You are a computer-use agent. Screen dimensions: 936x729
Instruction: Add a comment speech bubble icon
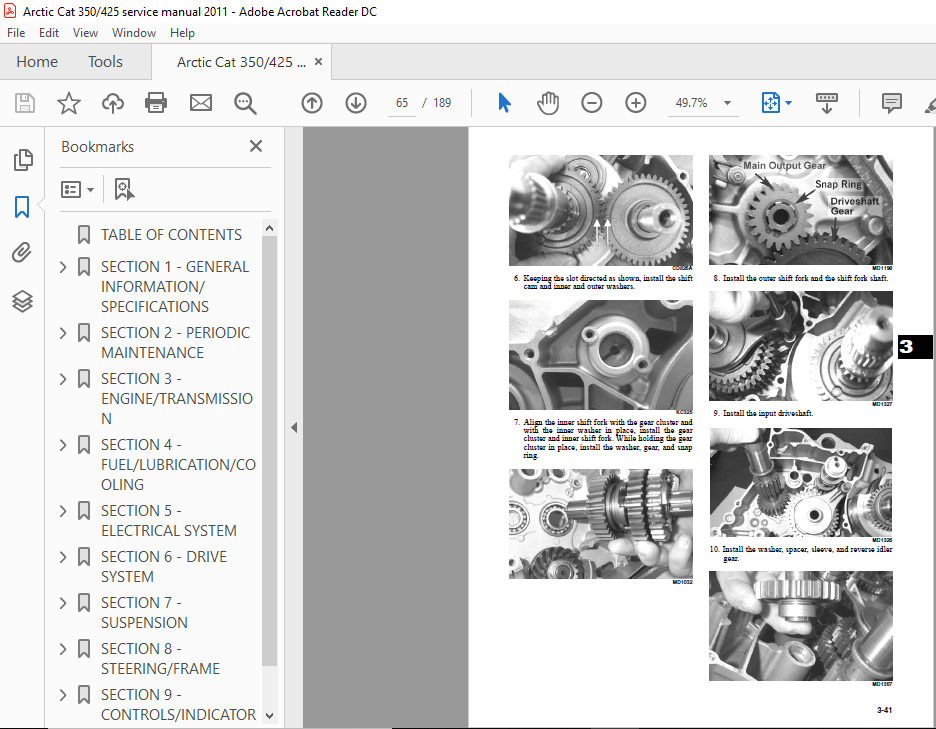892,103
